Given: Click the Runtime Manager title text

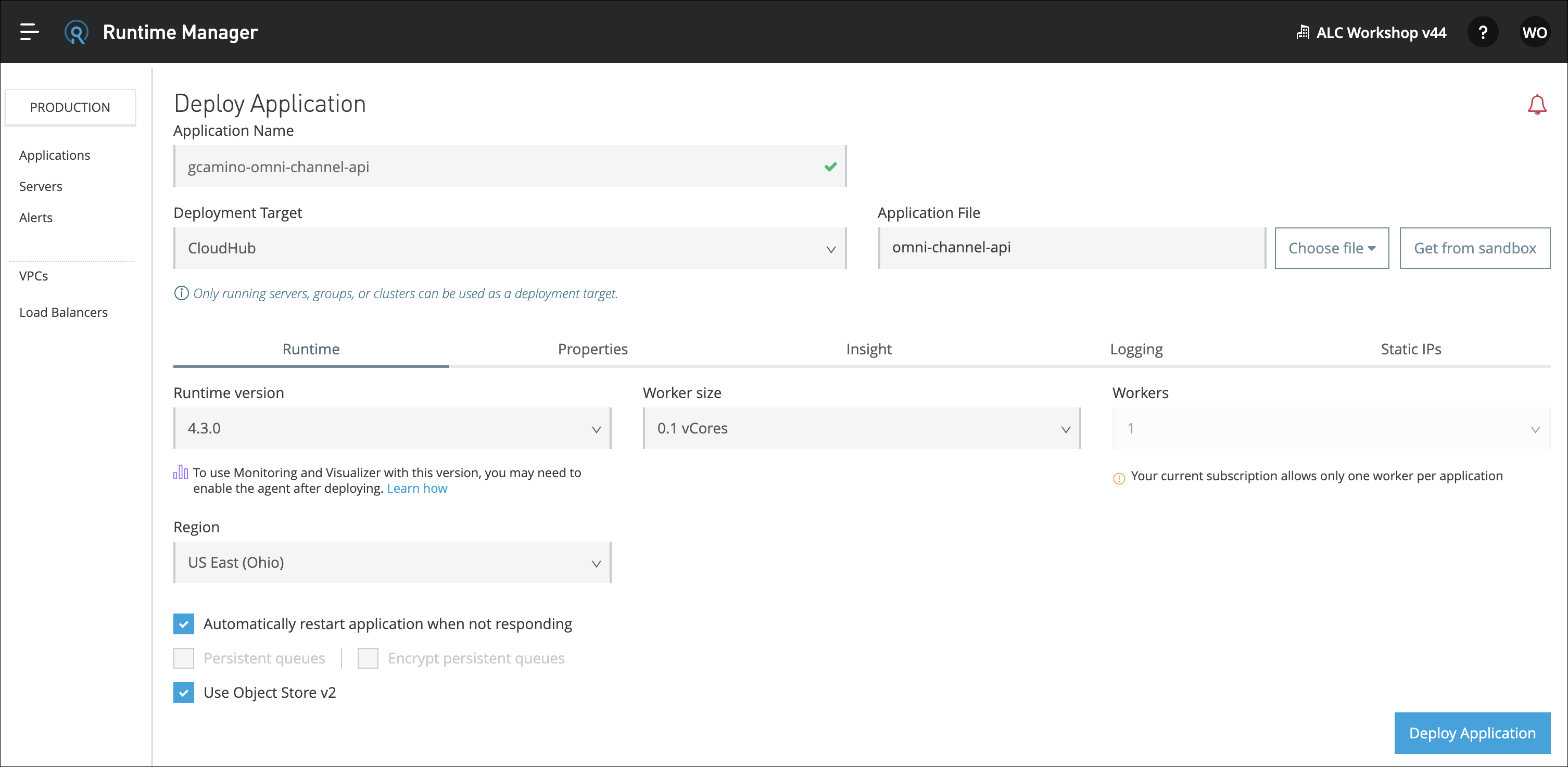Looking at the screenshot, I should click(180, 32).
